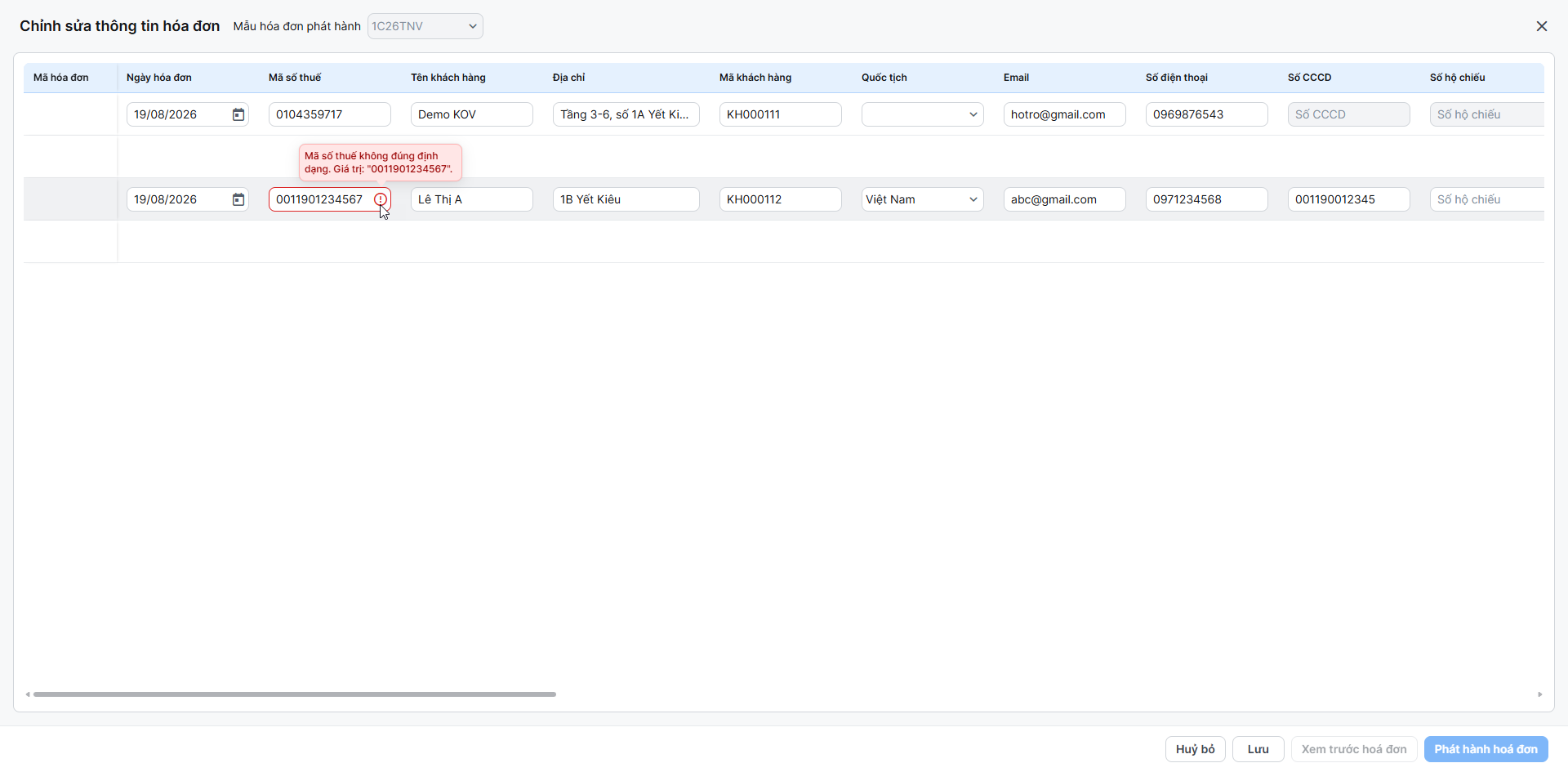Screen dimensions: 1568x772
Task: Click Xem trước hoá đơn button
Action: [x=1354, y=749]
